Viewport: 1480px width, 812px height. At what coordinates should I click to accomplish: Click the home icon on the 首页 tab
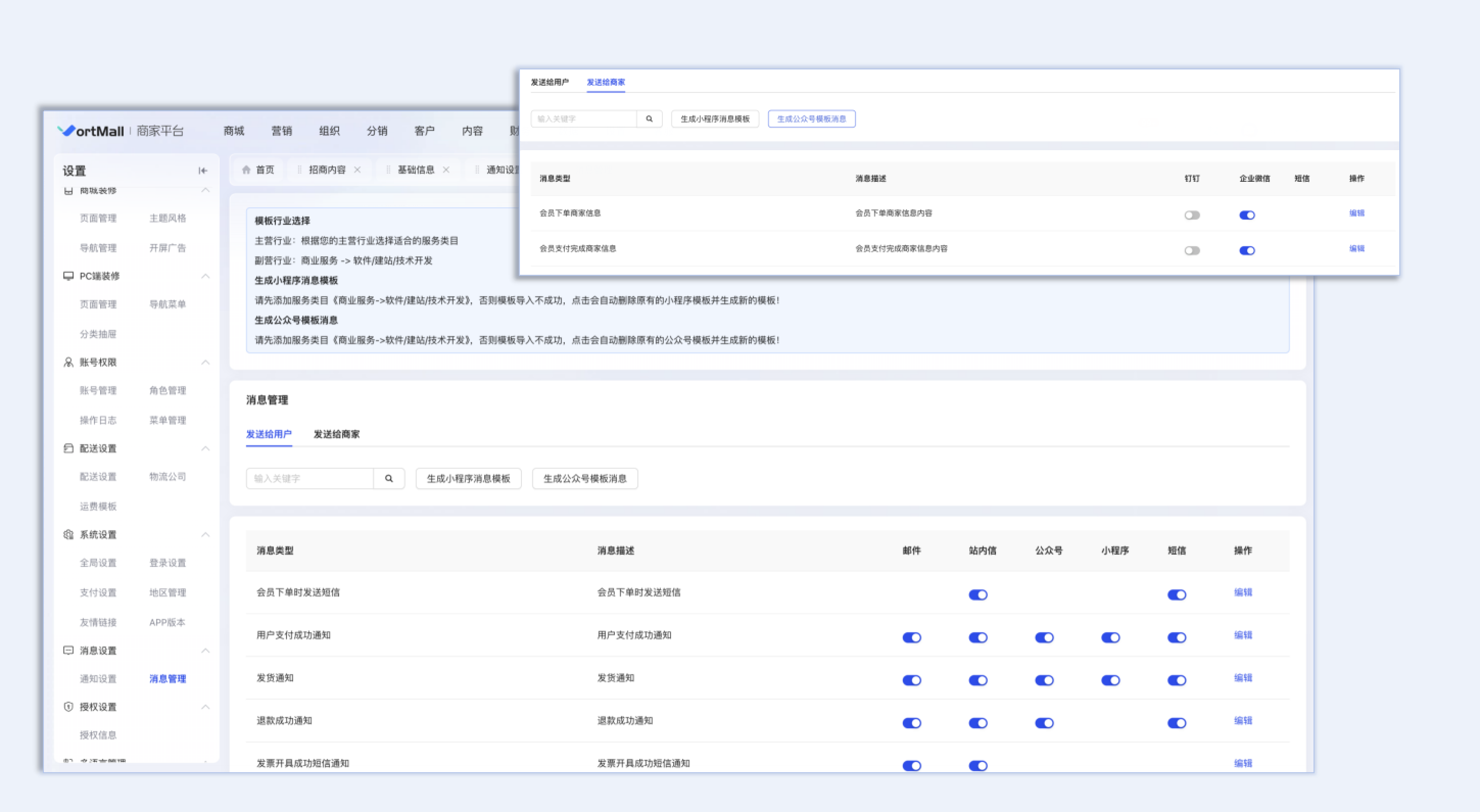tap(247, 170)
